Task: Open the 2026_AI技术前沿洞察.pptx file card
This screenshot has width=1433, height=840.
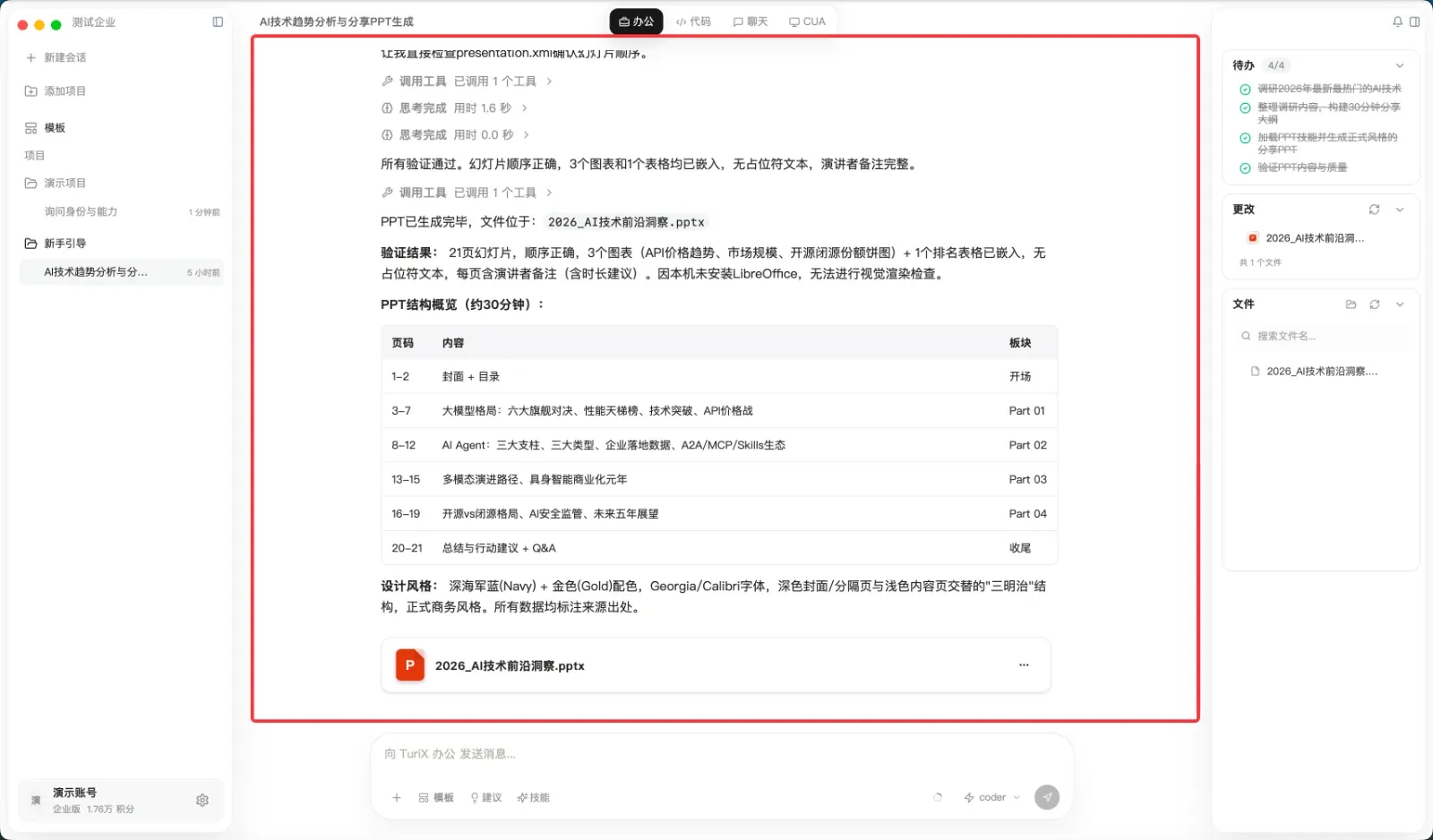Action: [x=716, y=665]
